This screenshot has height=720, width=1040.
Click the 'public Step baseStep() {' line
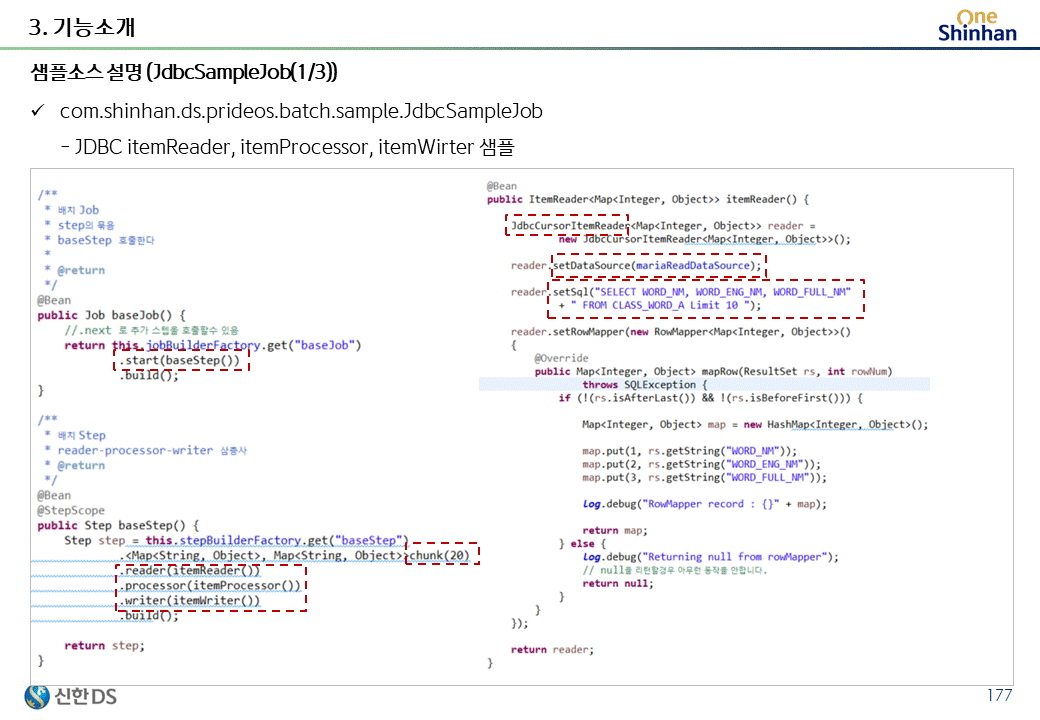point(118,525)
